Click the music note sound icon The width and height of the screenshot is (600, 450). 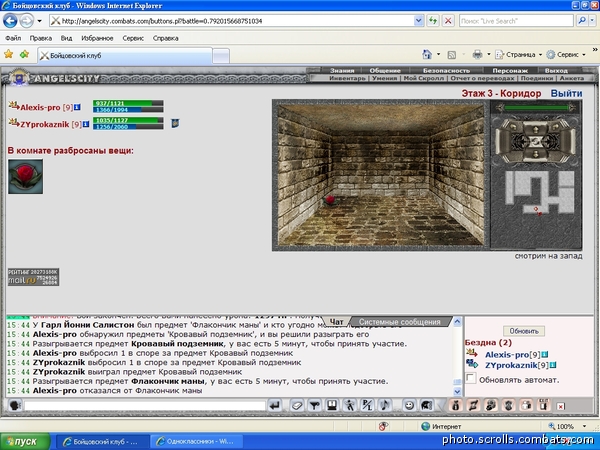[385, 405]
